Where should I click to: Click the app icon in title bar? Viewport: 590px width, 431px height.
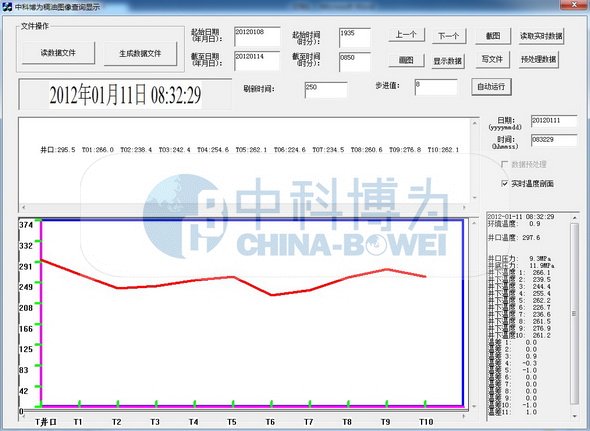pyautogui.click(x=7, y=6)
